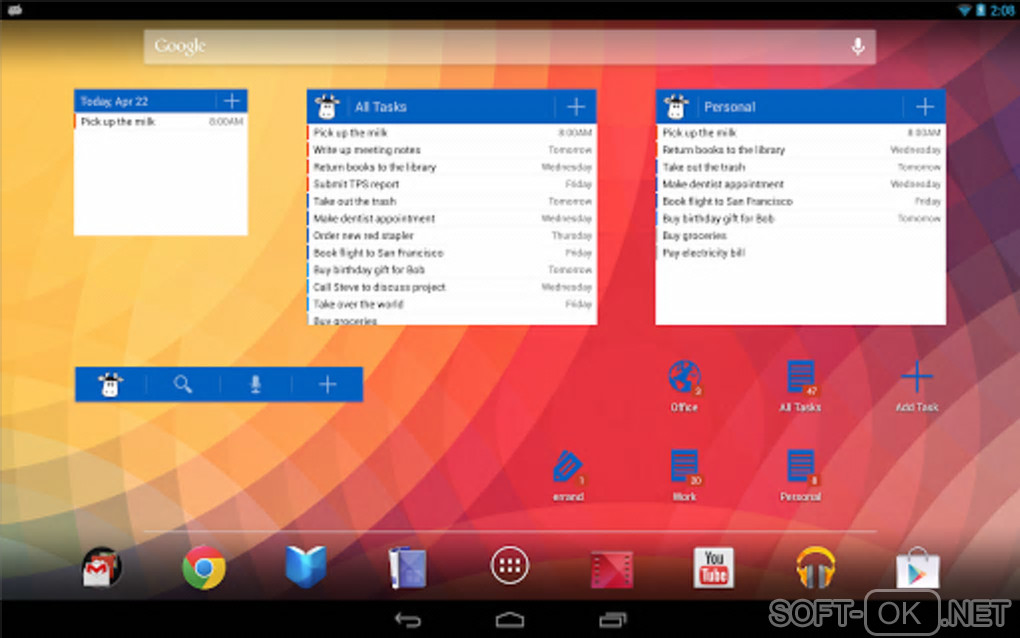1020x638 pixels.
Task: Launch Chrome from the dock
Action: coord(204,568)
